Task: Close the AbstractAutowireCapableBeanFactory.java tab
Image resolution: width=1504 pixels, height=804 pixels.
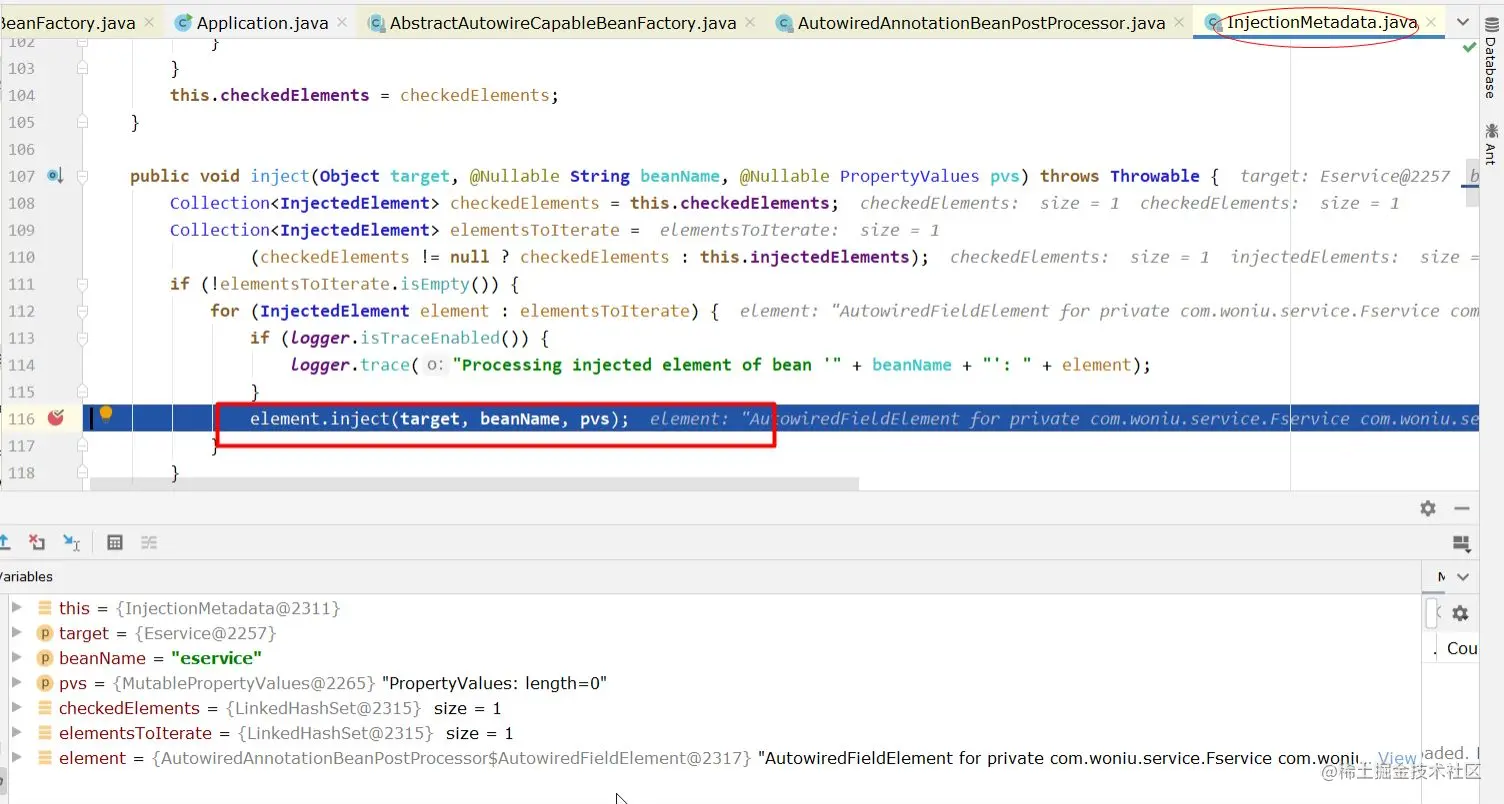Action: 748,22
